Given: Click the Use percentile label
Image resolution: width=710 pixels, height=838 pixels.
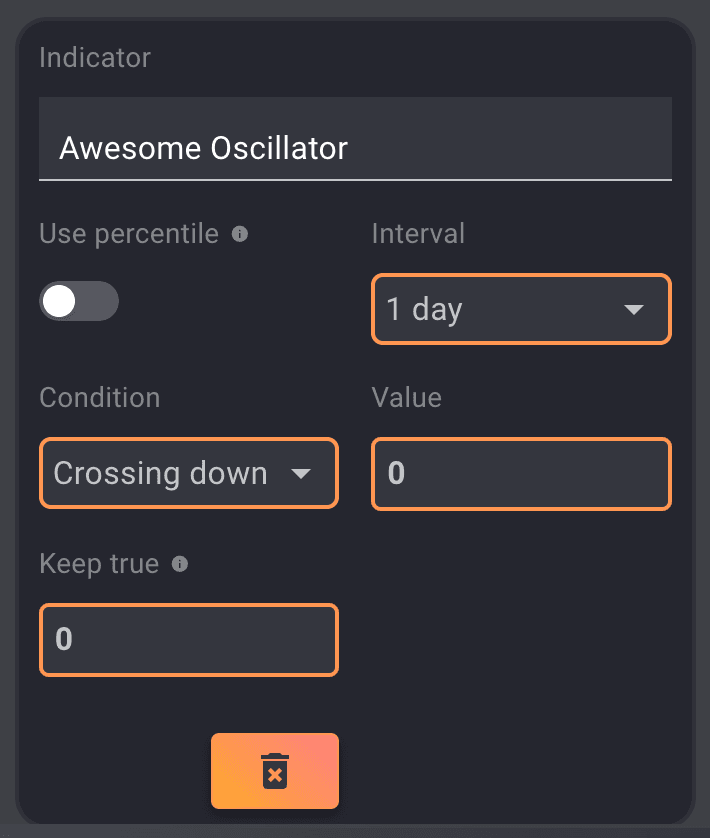Looking at the screenshot, I should tap(129, 234).
